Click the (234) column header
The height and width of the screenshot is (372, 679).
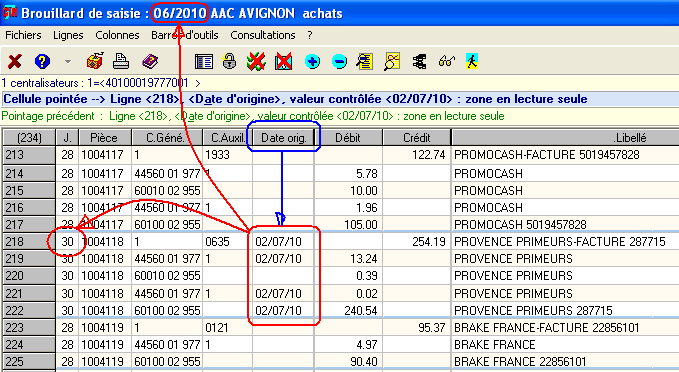coord(29,138)
